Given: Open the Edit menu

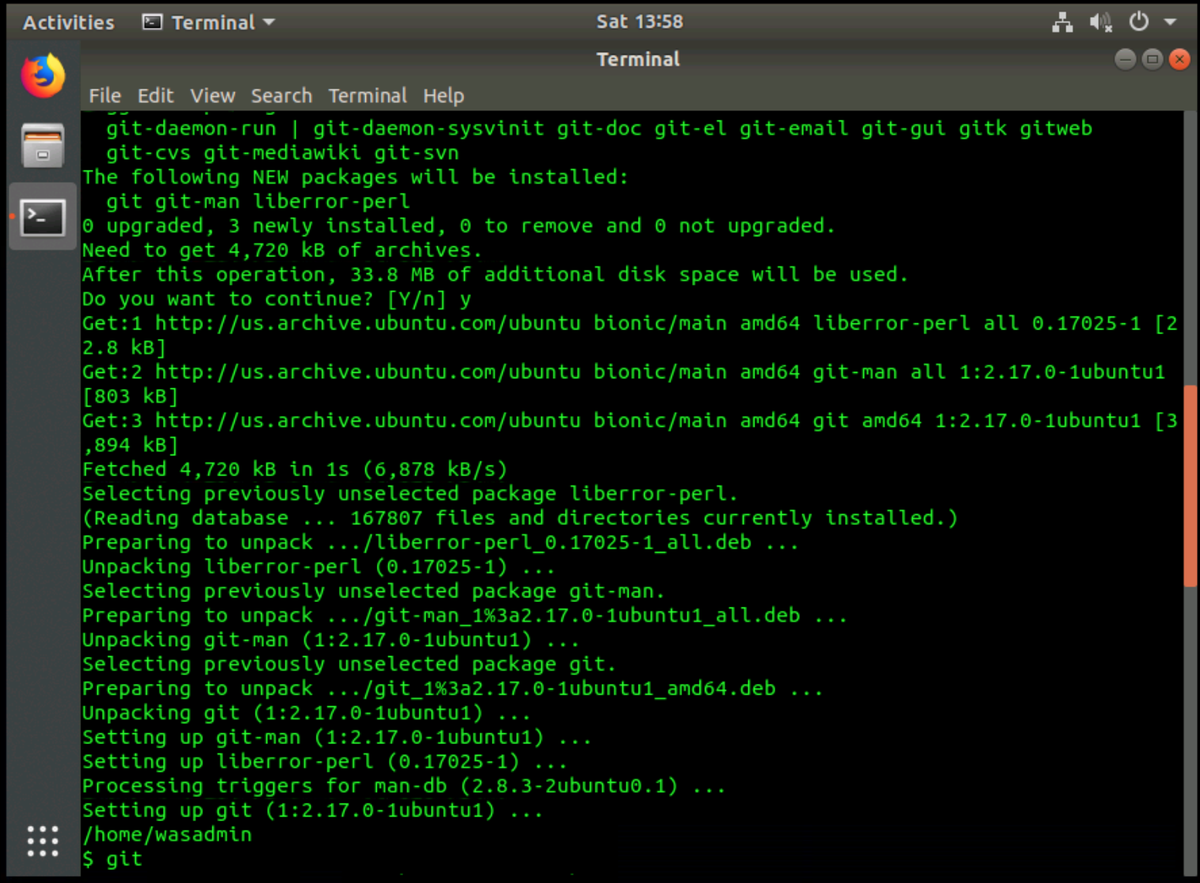Looking at the screenshot, I should coord(155,96).
